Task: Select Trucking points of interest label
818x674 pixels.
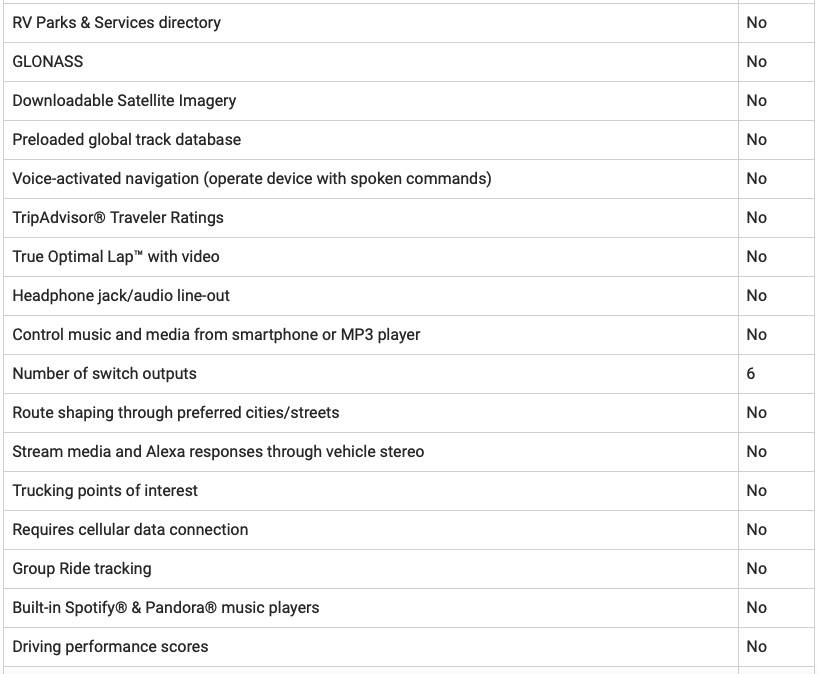Action: [105, 491]
